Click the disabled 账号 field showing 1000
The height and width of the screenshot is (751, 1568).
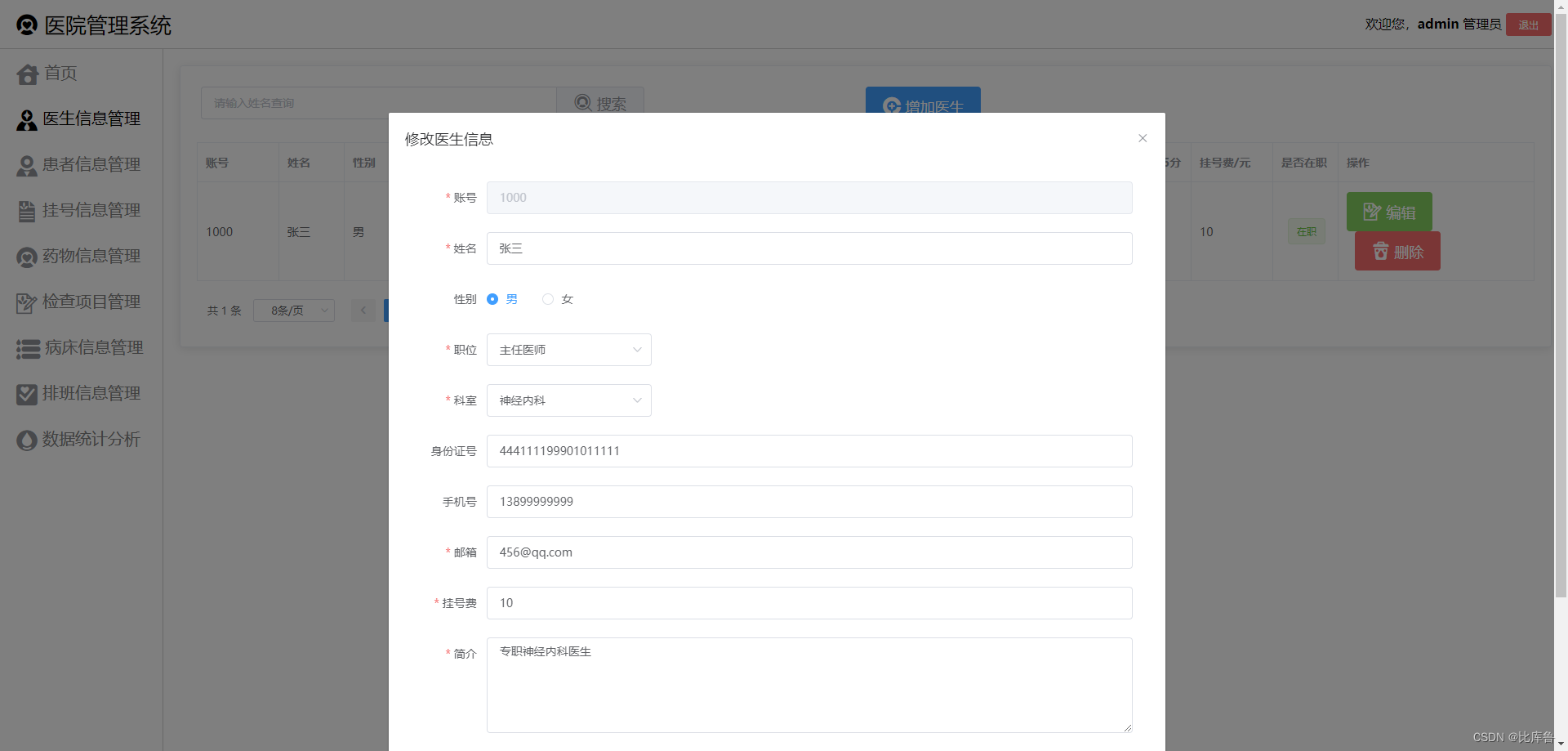[809, 198]
